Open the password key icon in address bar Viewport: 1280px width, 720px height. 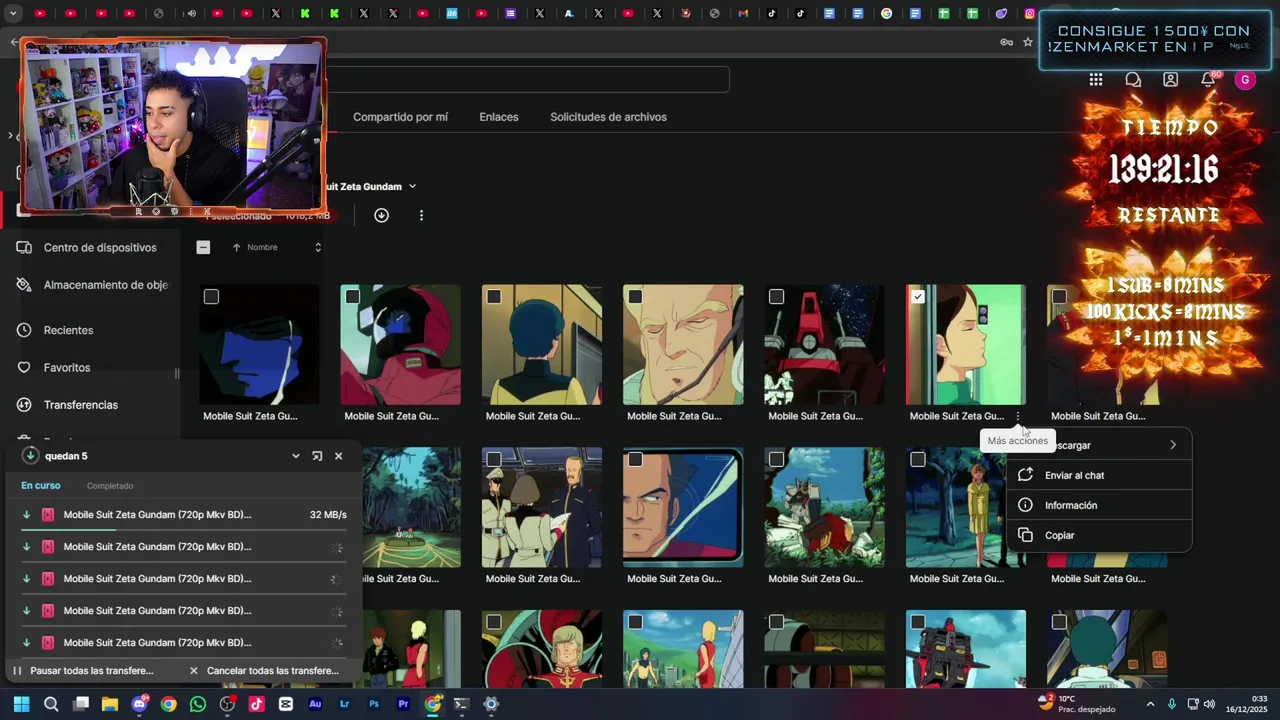click(1006, 42)
